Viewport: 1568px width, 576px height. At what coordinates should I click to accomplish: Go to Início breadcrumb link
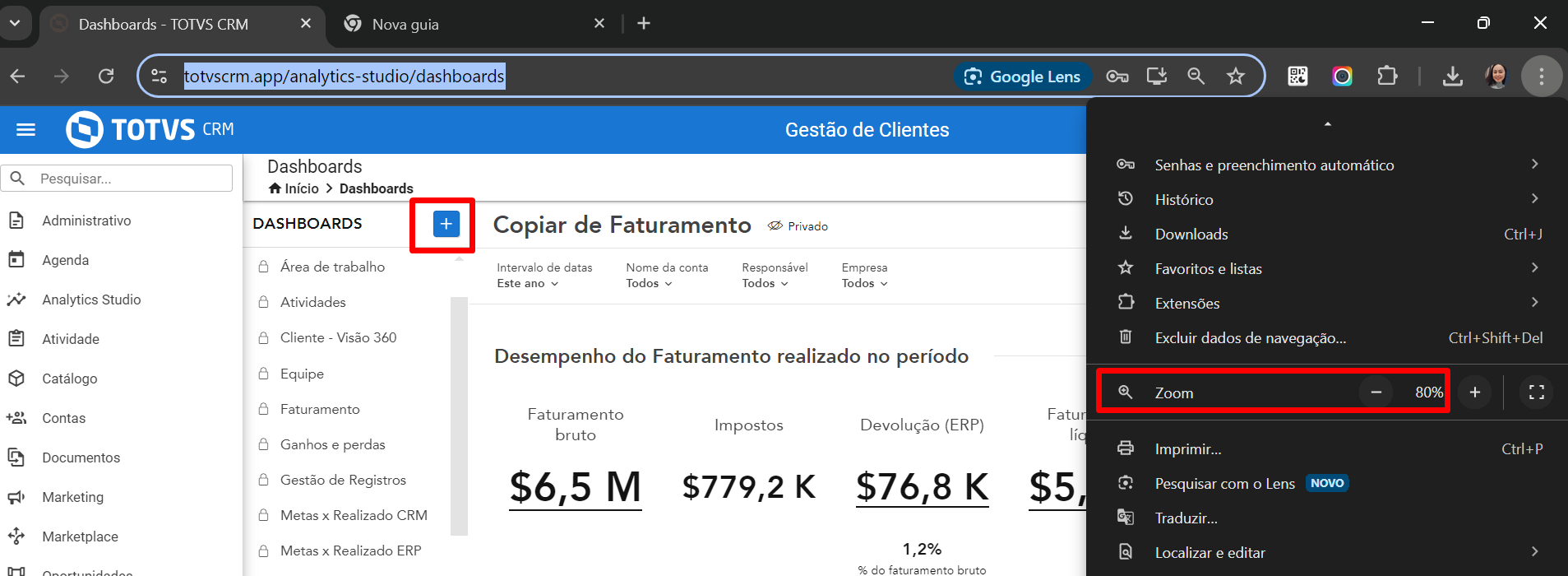pyautogui.click(x=294, y=188)
